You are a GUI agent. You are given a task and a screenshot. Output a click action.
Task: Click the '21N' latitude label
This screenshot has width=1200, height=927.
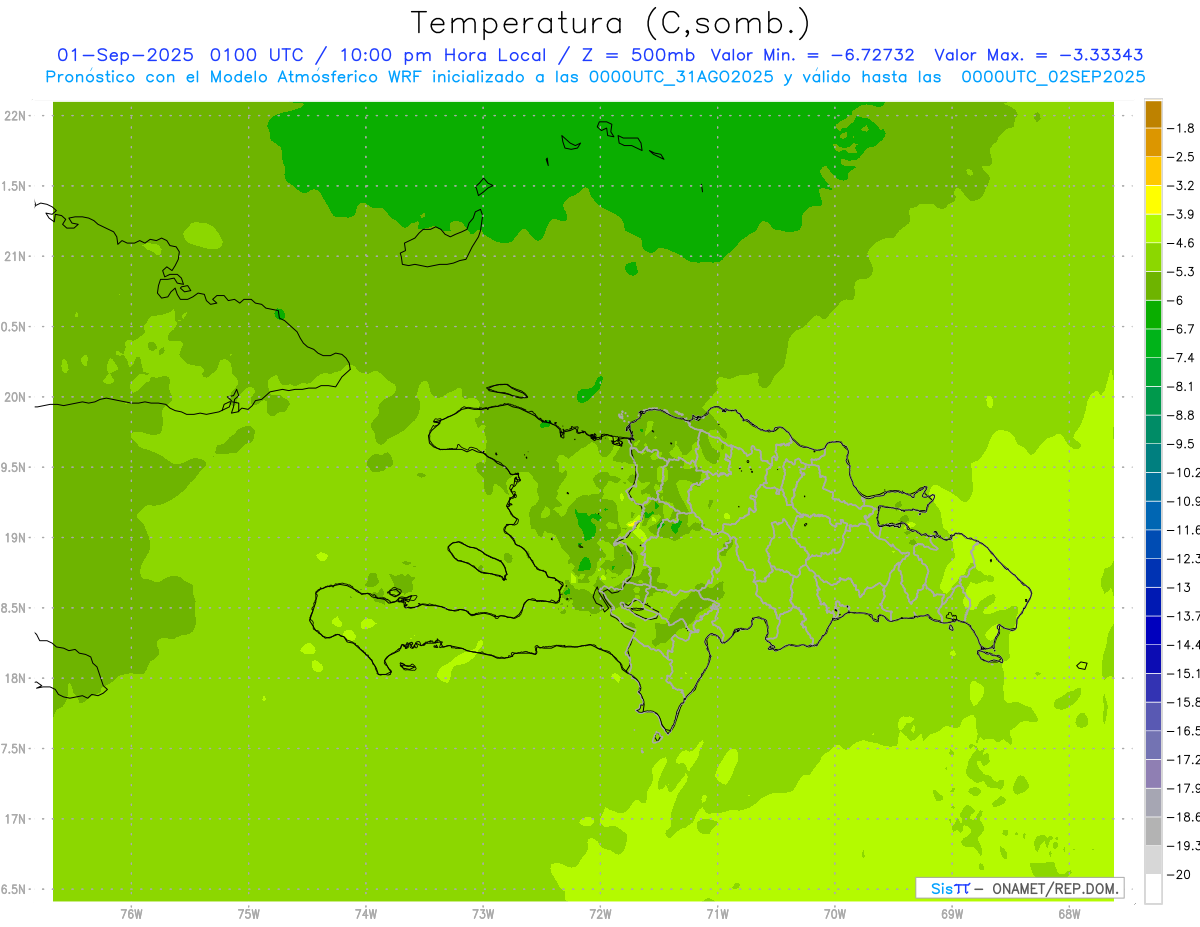16,257
